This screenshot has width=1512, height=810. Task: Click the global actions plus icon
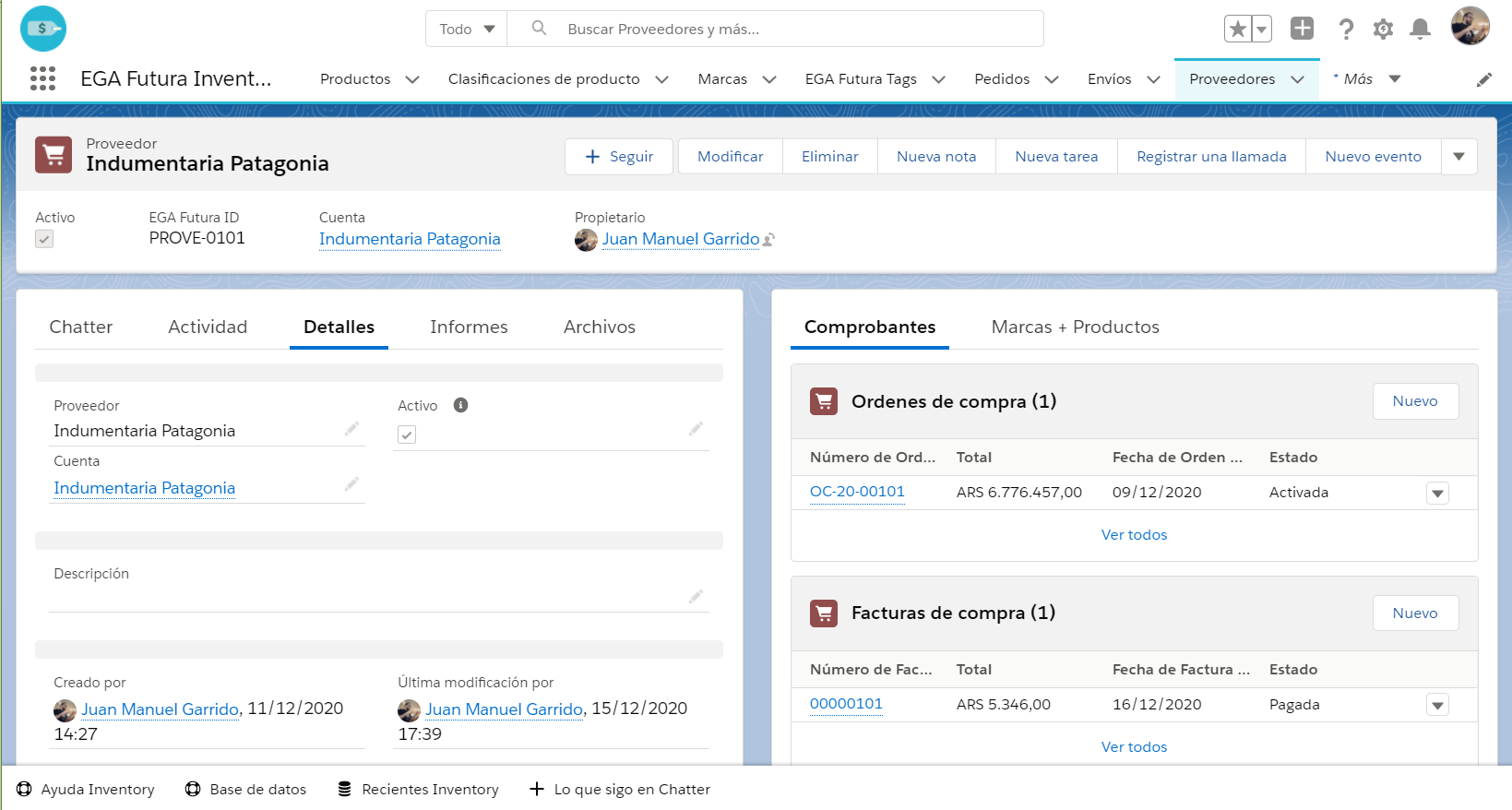pyautogui.click(x=1302, y=29)
